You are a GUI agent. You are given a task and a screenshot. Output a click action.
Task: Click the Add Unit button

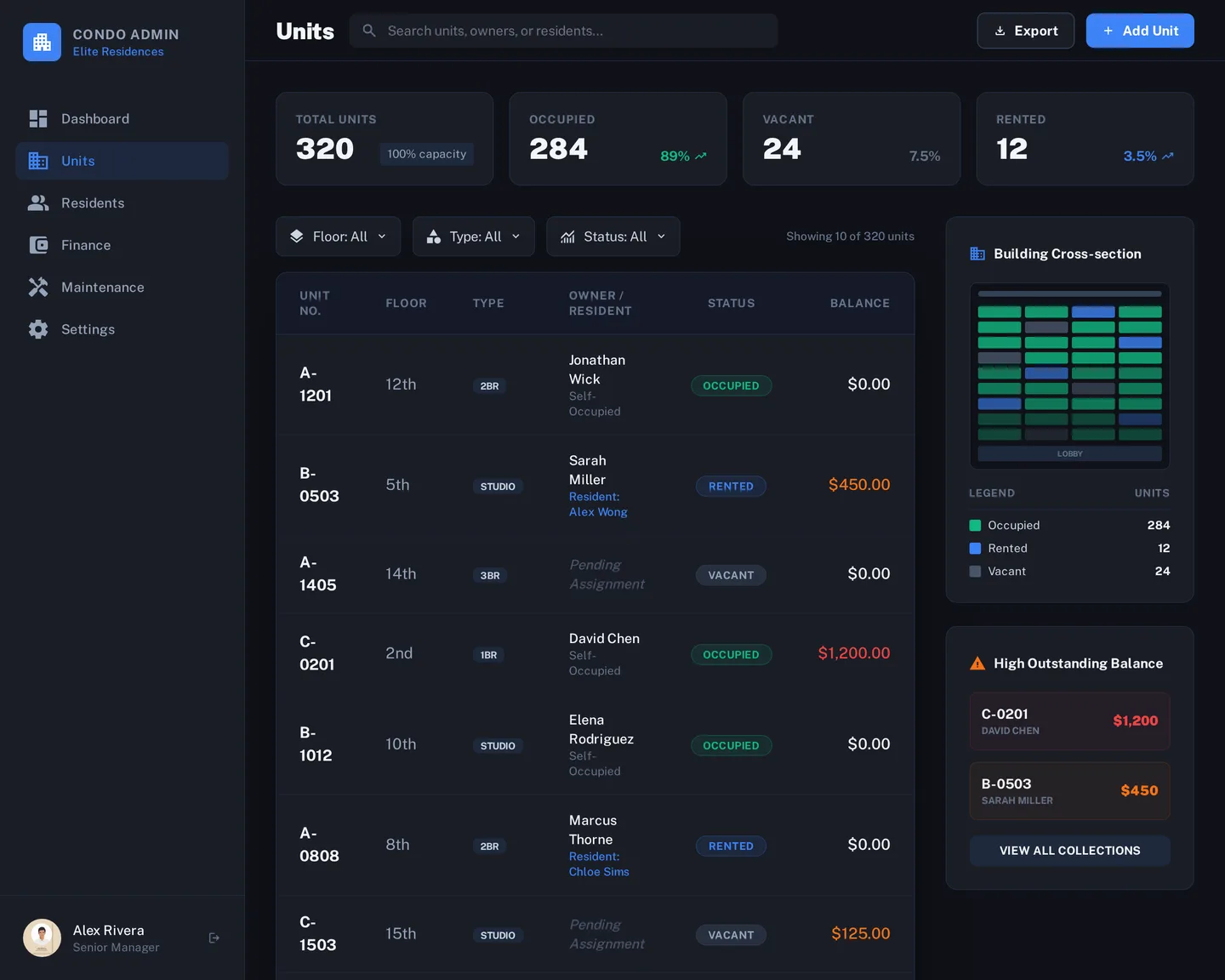click(x=1140, y=31)
